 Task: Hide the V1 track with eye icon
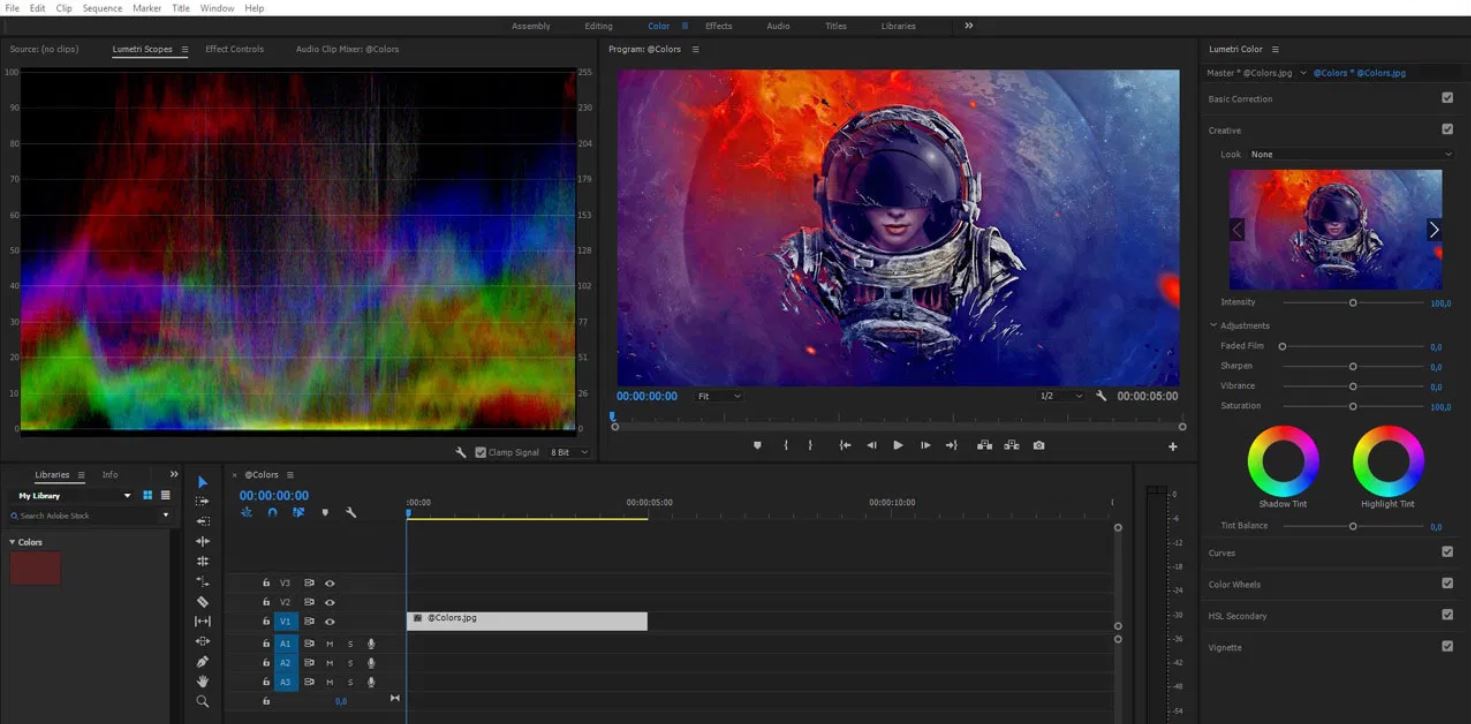coord(330,622)
